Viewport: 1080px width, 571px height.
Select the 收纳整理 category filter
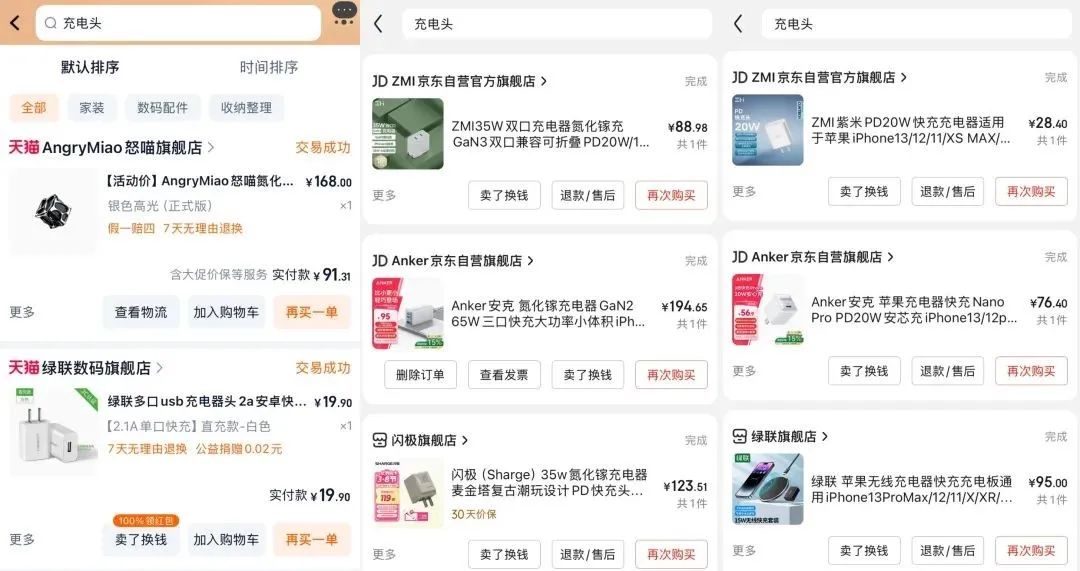point(246,107)
